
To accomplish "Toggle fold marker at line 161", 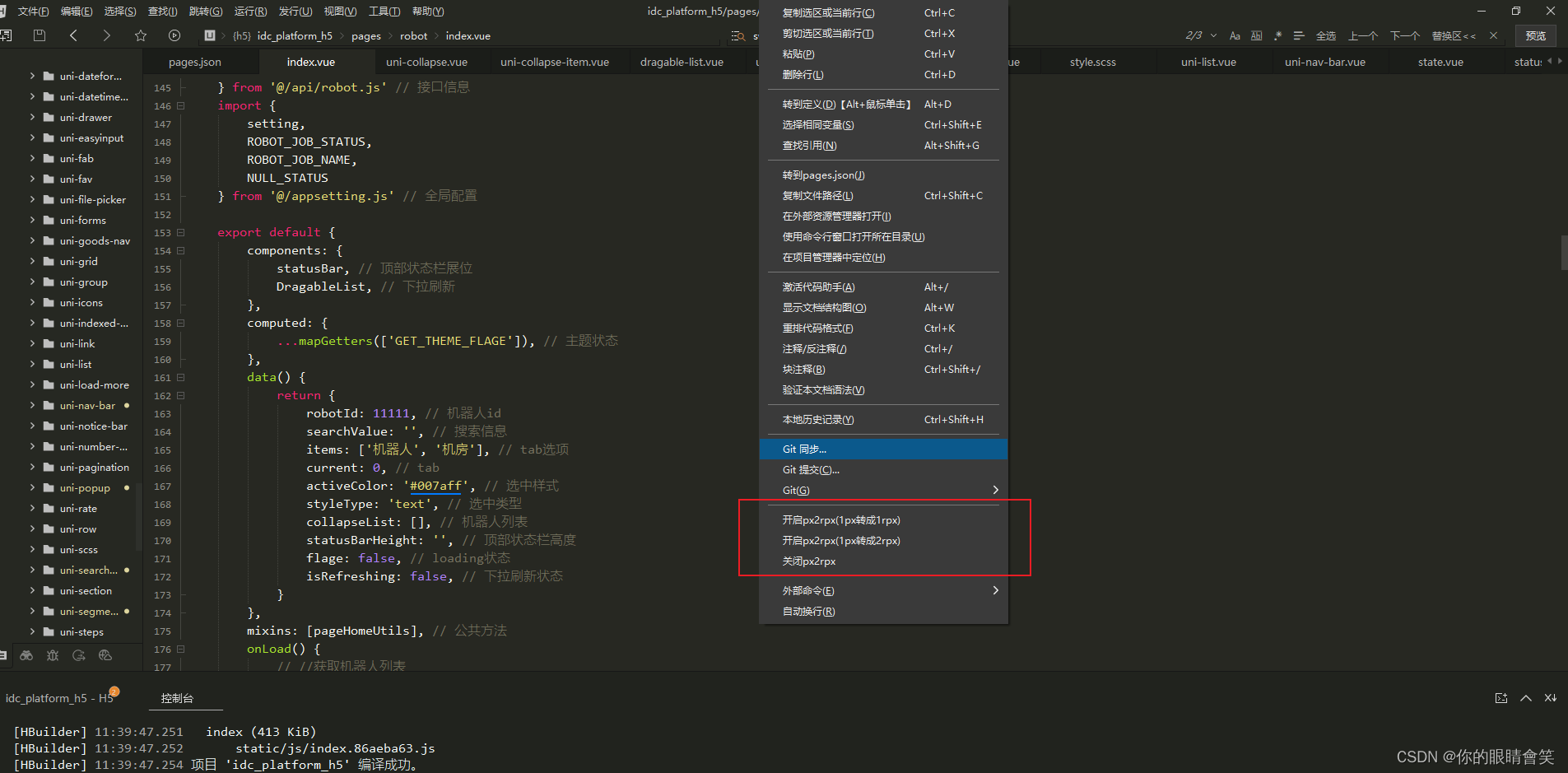I will pyautogui.click(x=181, y=377).
